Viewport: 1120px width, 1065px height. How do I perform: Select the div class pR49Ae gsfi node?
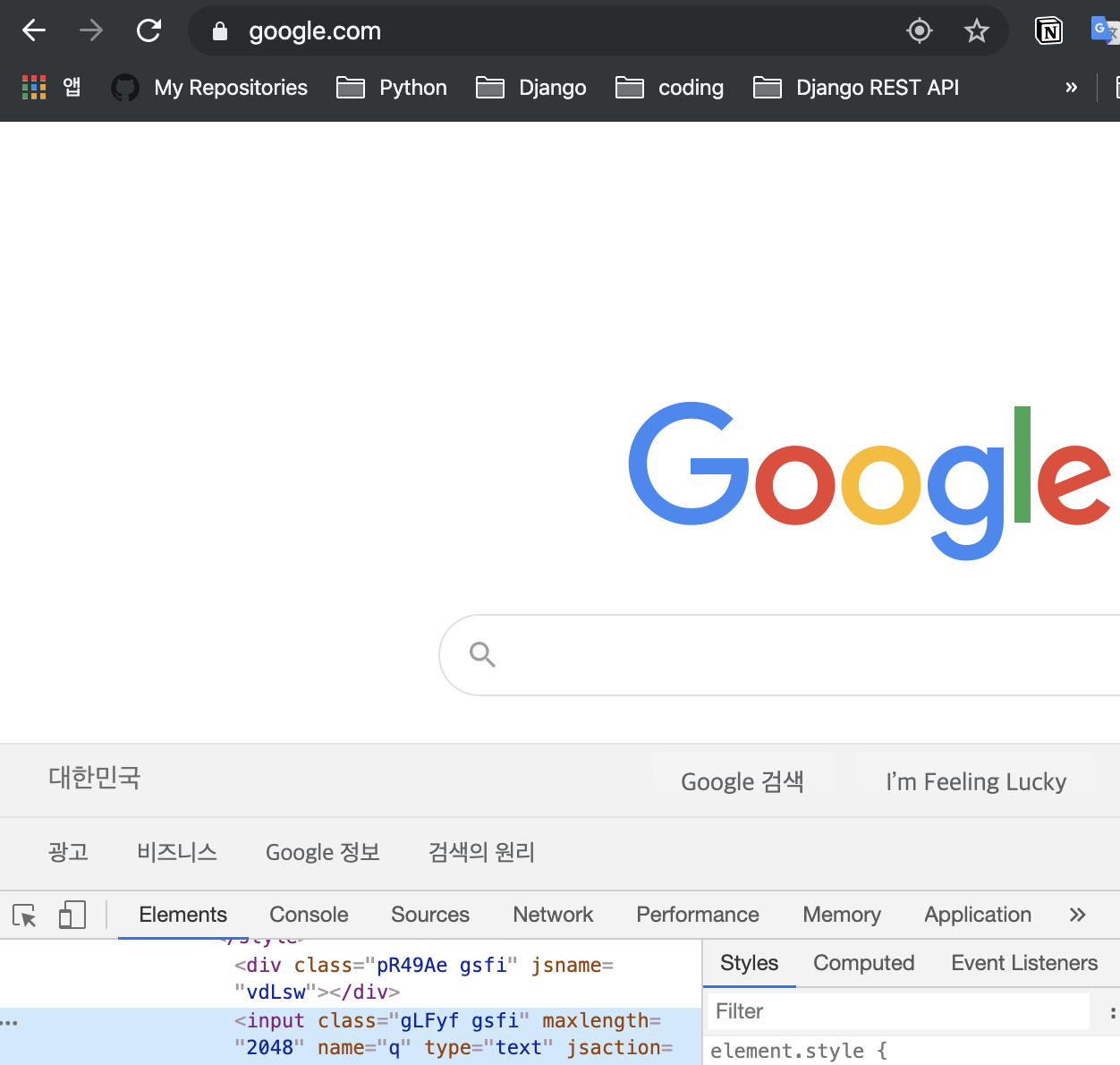click(x=424, y=978)
